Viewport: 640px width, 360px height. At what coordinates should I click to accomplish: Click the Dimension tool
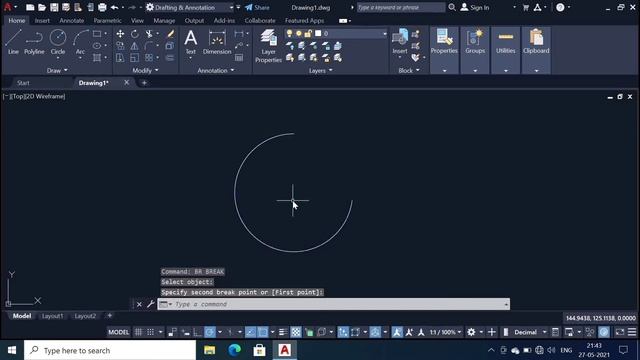pos(217,42)
